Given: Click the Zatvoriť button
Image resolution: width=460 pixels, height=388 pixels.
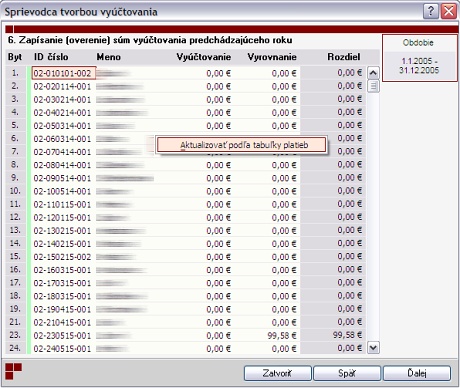Looking at the screenshot, I should [278, 373].
